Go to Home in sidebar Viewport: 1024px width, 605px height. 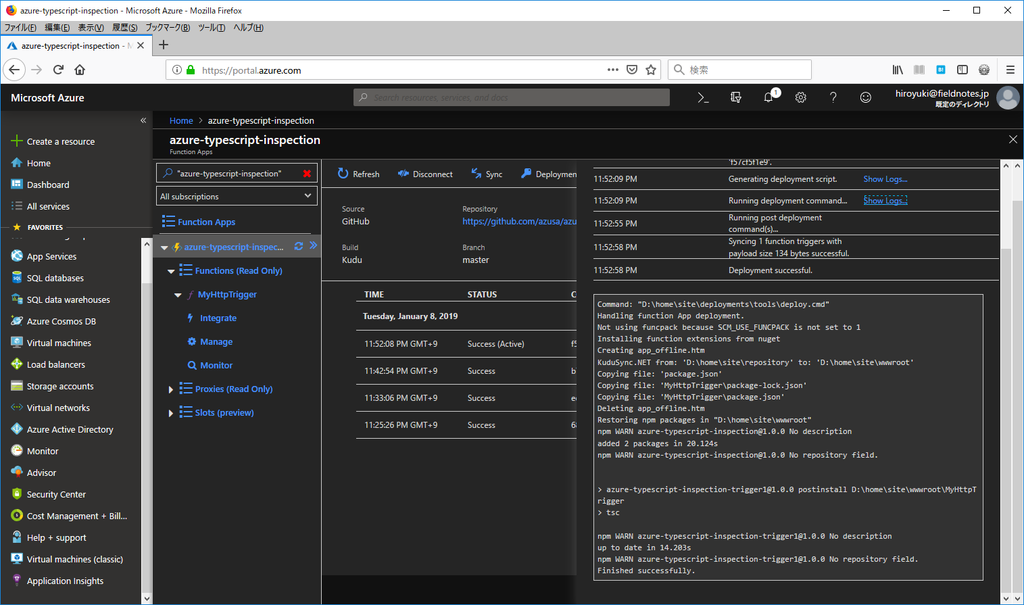(31, 163)
